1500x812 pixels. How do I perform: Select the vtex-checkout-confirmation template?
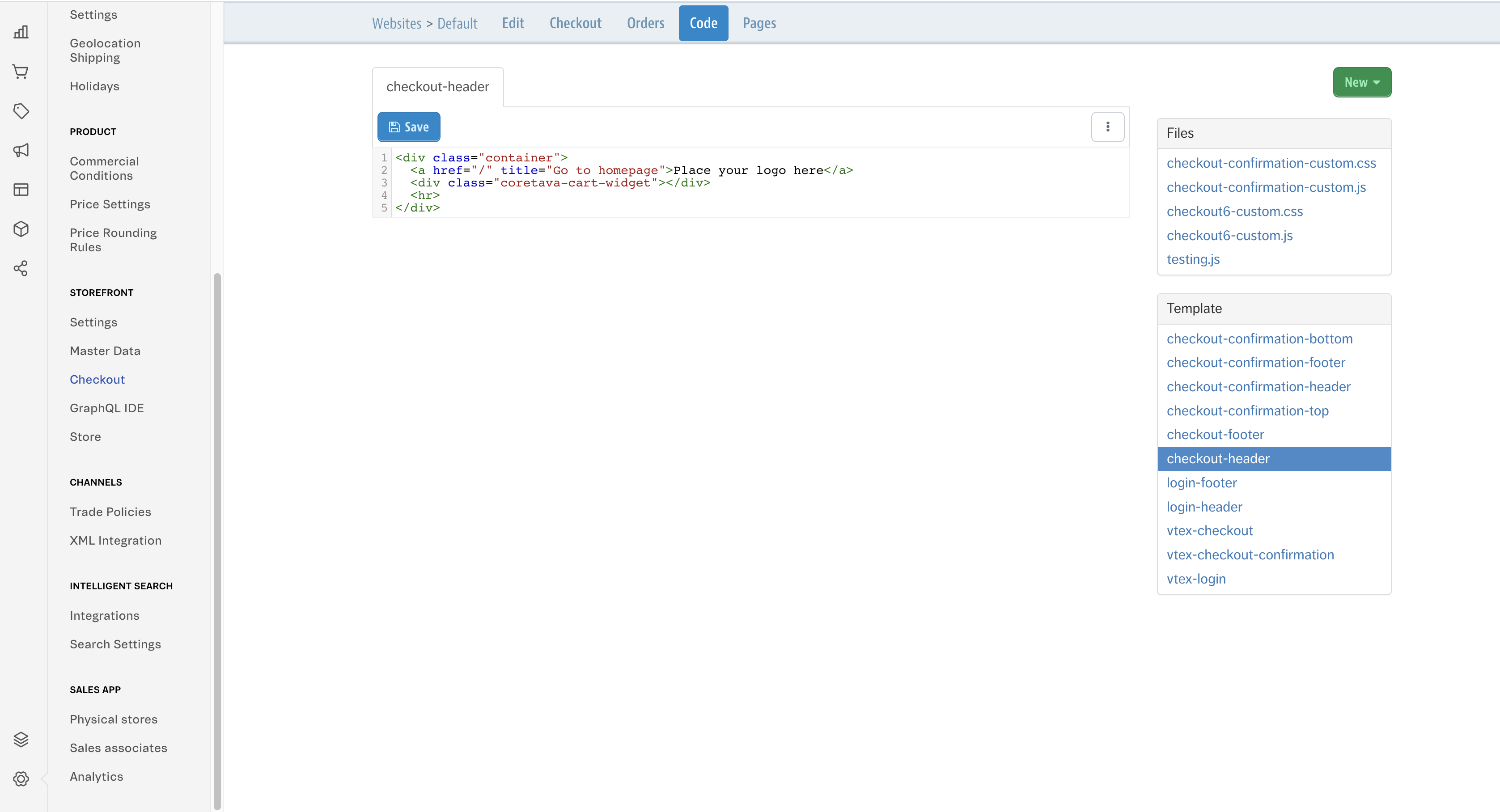(x=1250, y=555)
